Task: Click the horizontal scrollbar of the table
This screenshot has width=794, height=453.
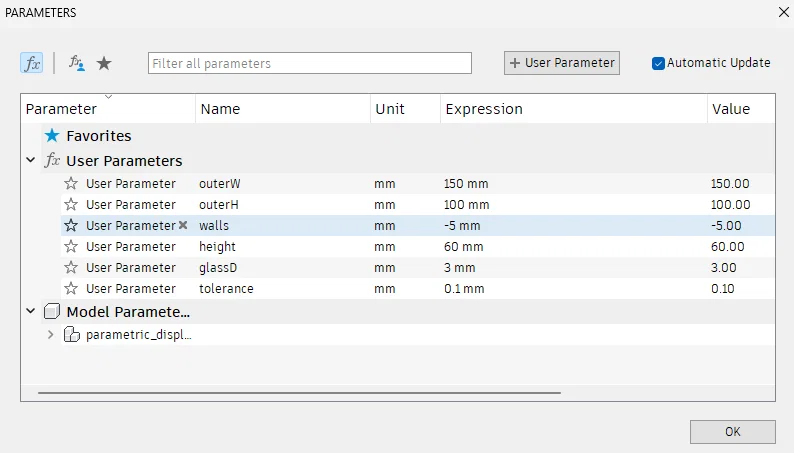Action: pyautogui.click(x=299, y=393)
